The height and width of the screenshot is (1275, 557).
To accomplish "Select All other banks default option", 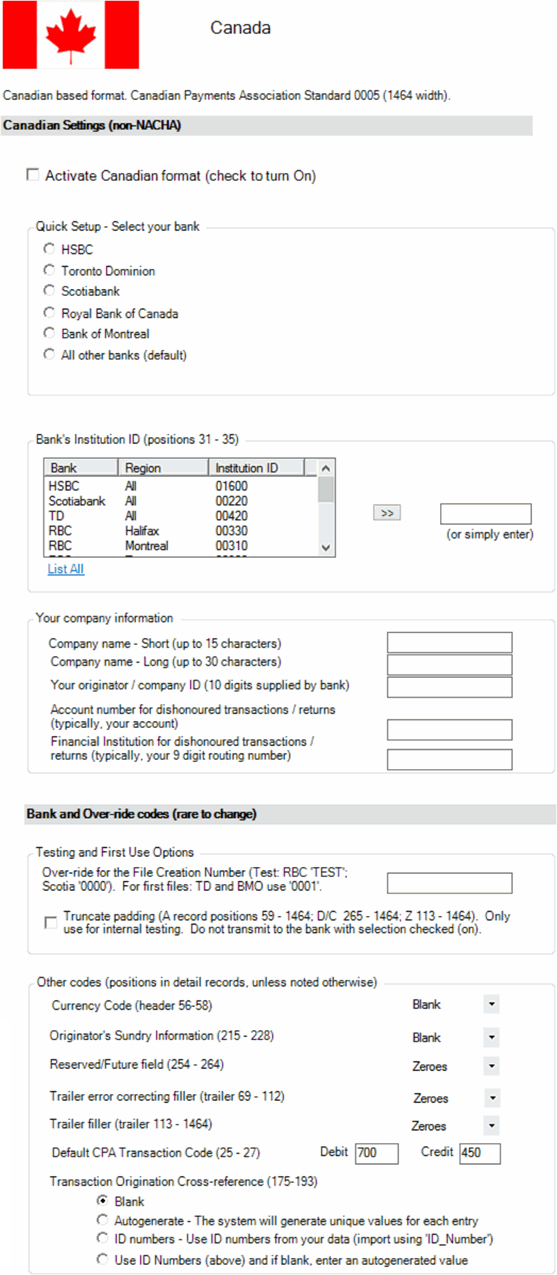I will tap(49, 354).
